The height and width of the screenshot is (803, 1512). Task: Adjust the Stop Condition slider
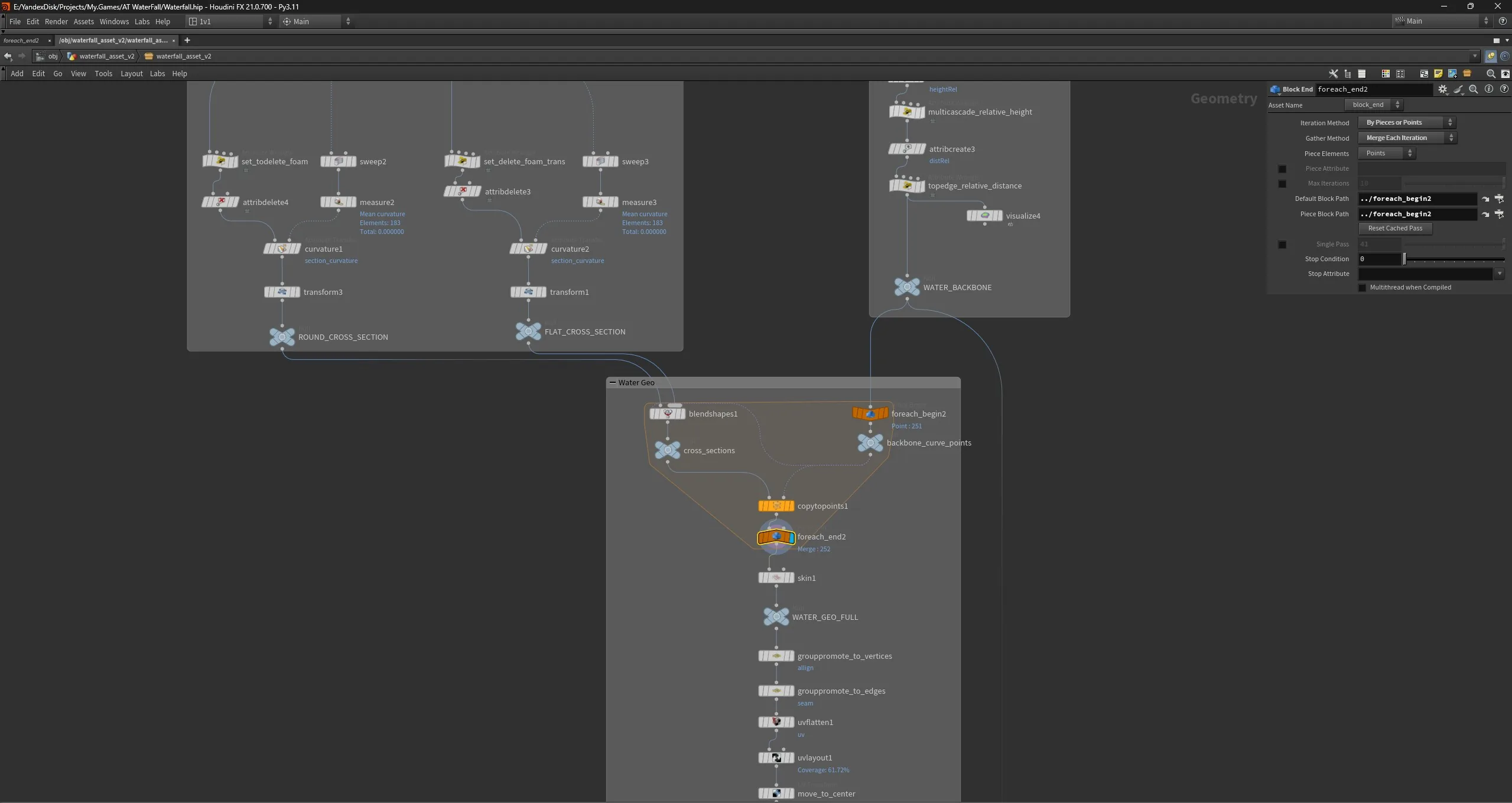[1455, 259]
